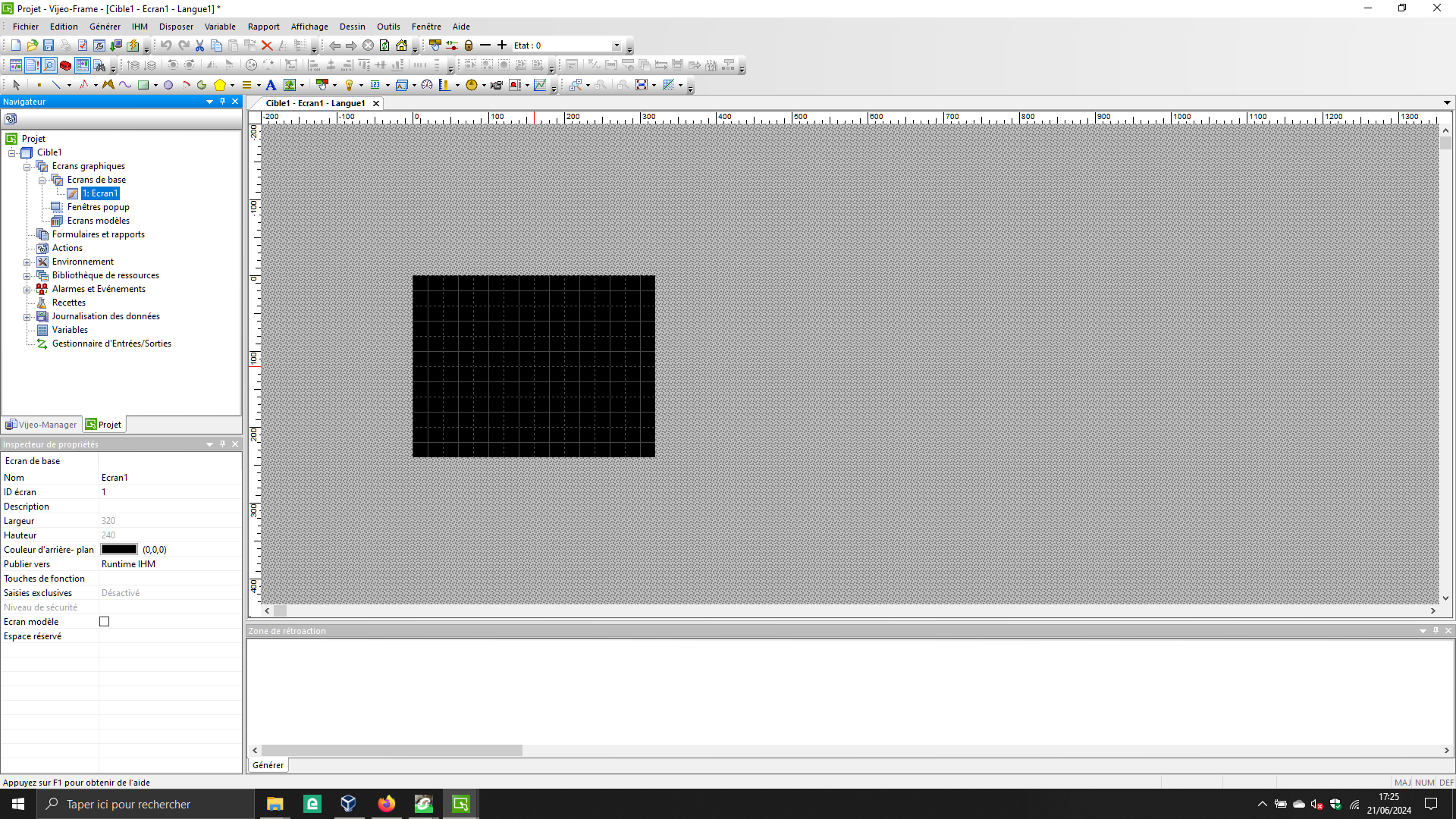Viewport: 1456px width, 819px height.
Task: Click the Home screen icon in toolbar
Action: (401, 45)
